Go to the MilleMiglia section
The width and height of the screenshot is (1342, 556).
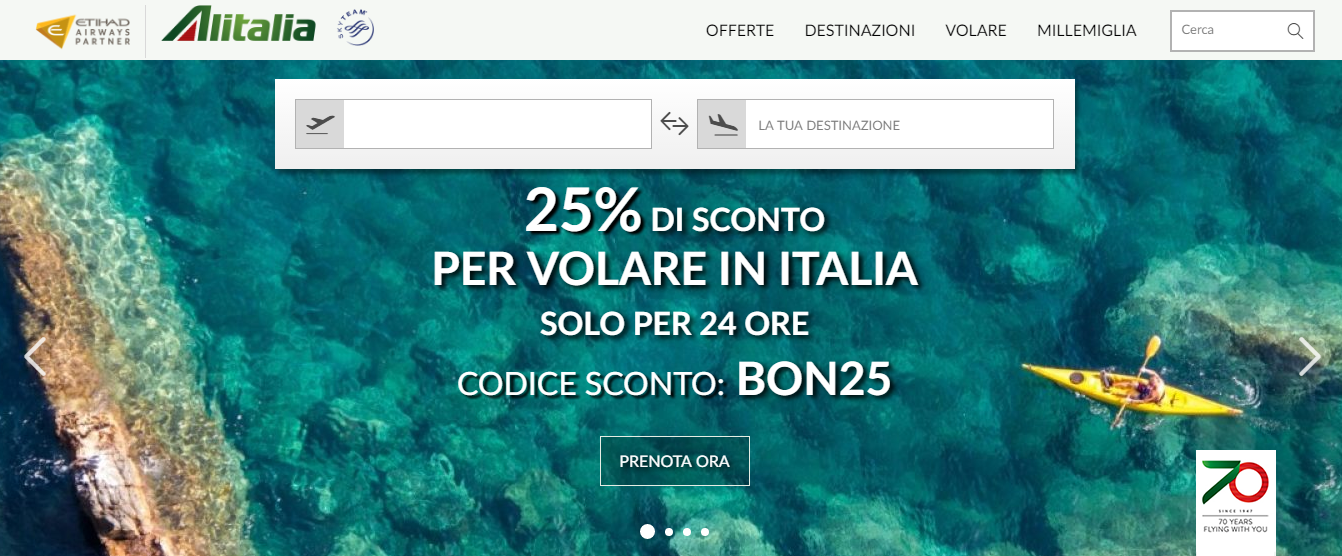[1087, 31]
